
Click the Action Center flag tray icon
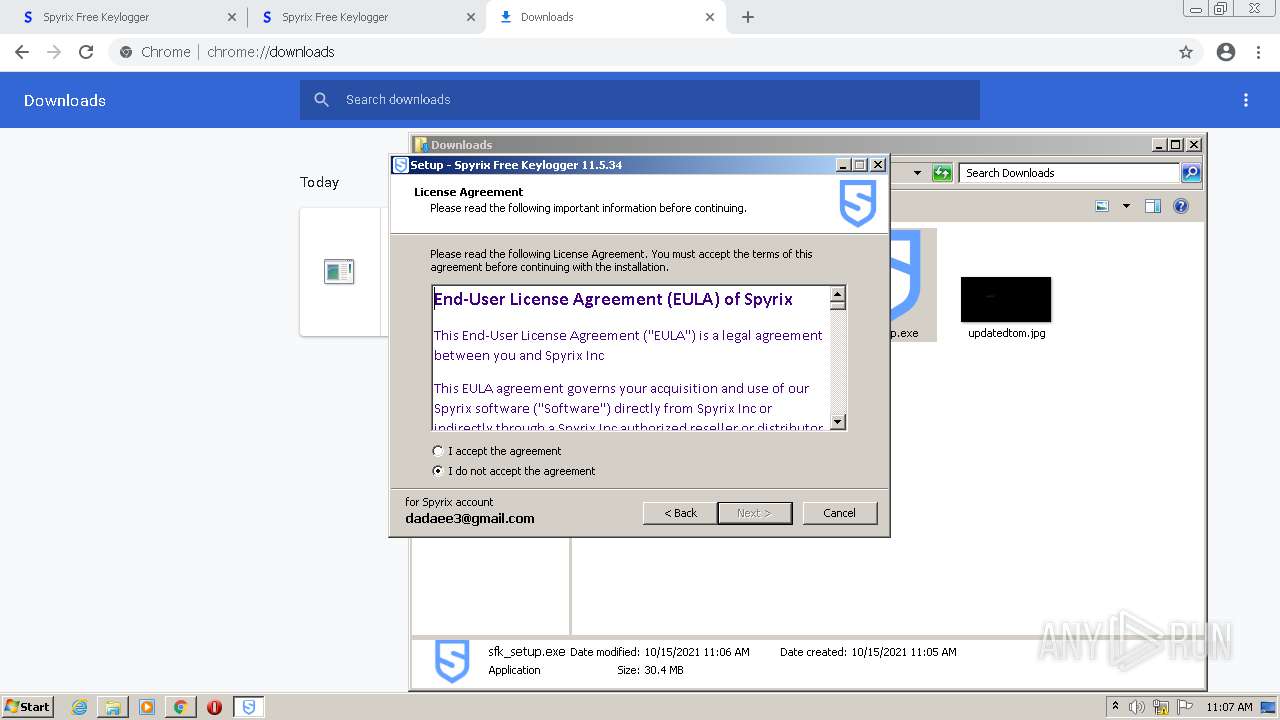(1185, 707)
